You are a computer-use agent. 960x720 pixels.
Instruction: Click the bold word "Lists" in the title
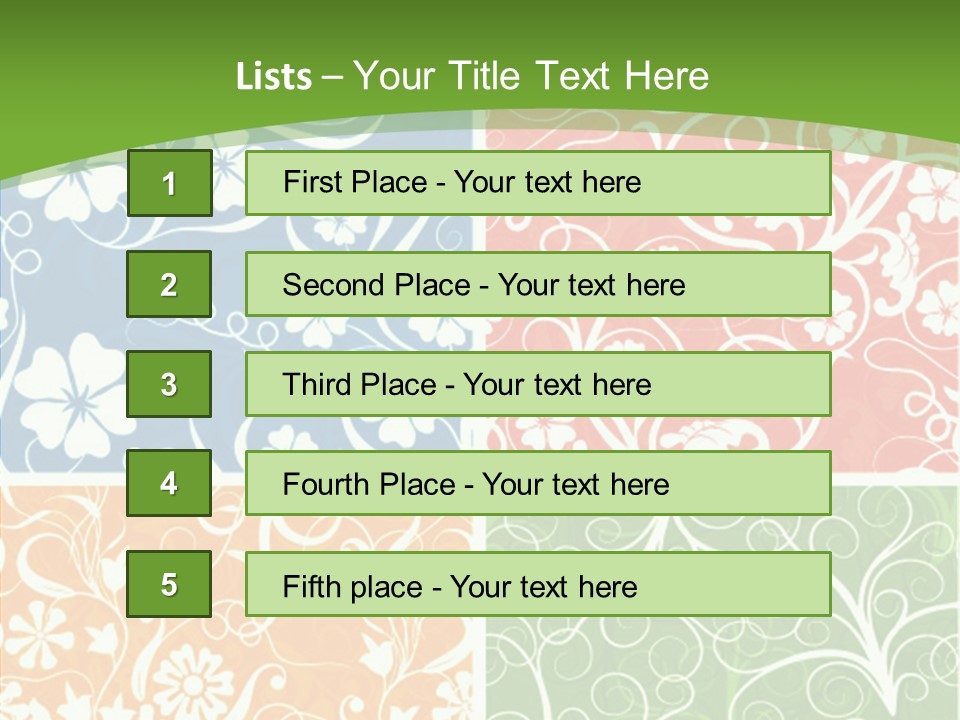(273, 77)
